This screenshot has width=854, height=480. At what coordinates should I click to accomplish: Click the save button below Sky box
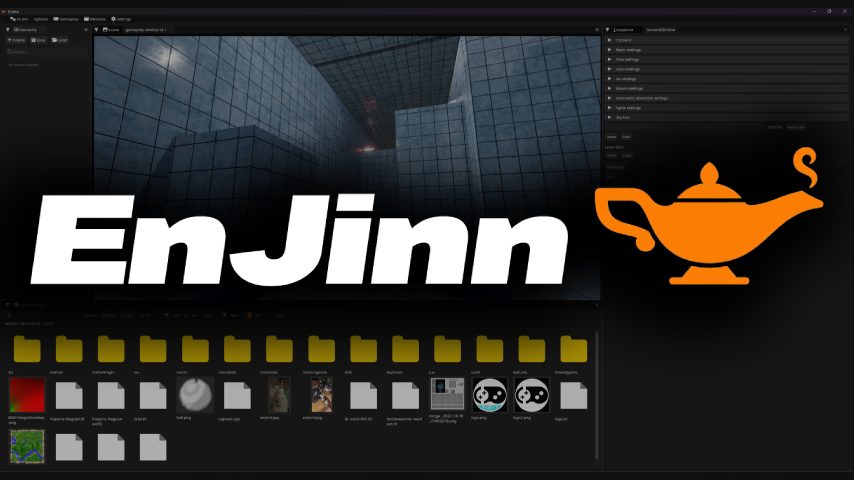pyautogui.click(x=611, y=137)
